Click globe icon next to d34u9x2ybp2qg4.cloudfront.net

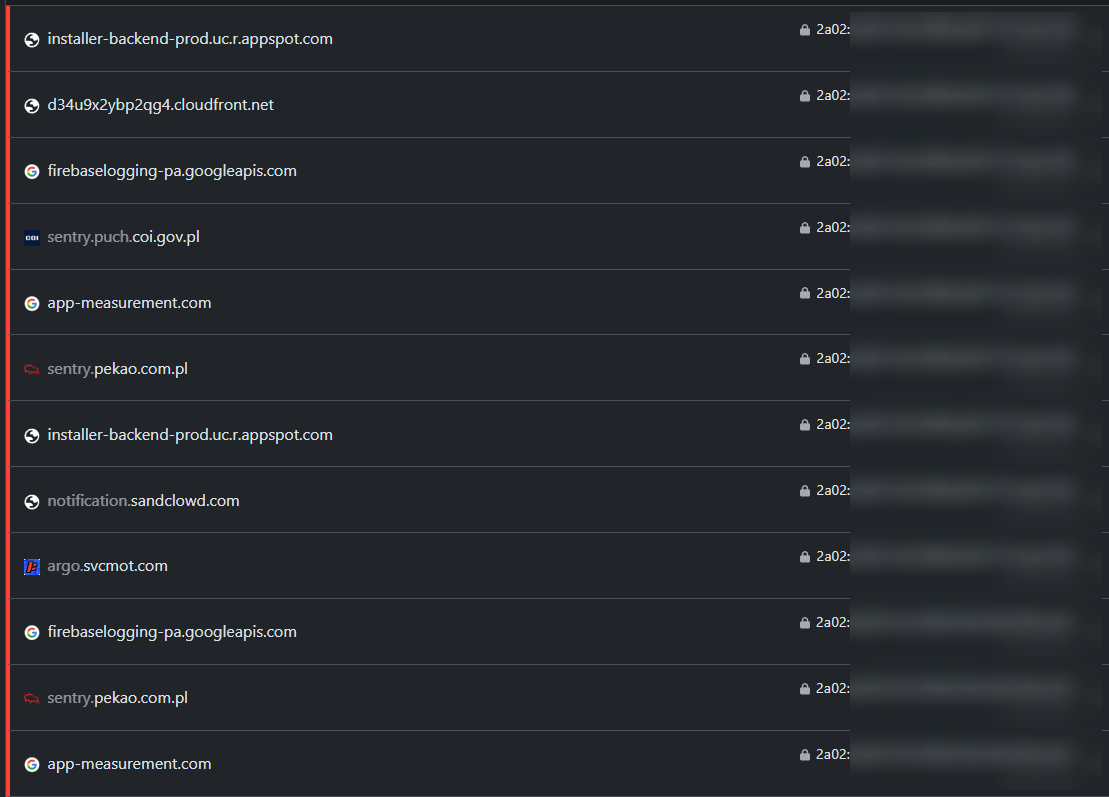pyautogui.click(x=32, y=105)
